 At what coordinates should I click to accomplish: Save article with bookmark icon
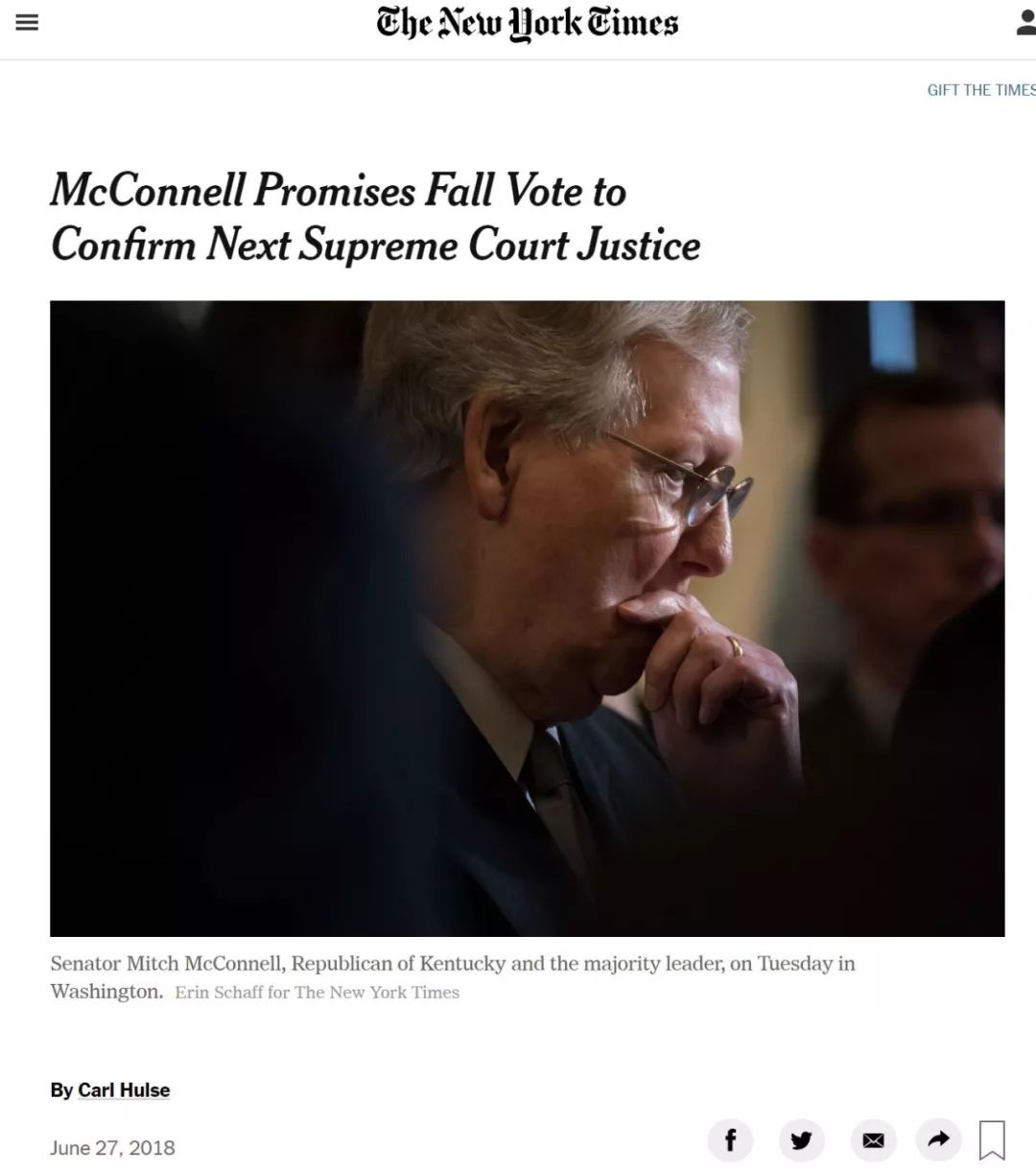[992, 1140]
